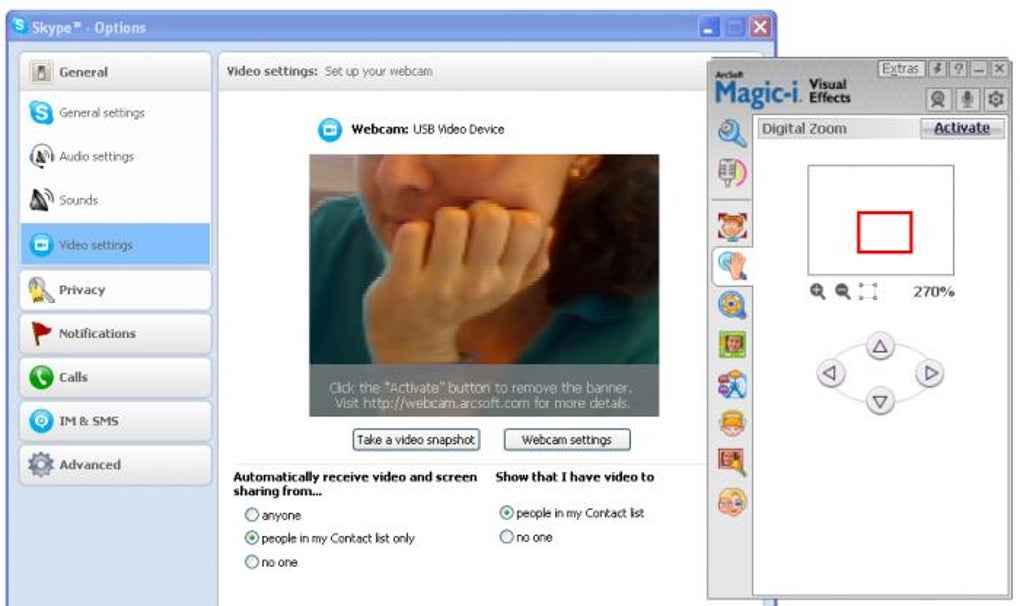Close the Skype Options window
The height and width of the screenshot is (606, 1020).
(760, 27)
